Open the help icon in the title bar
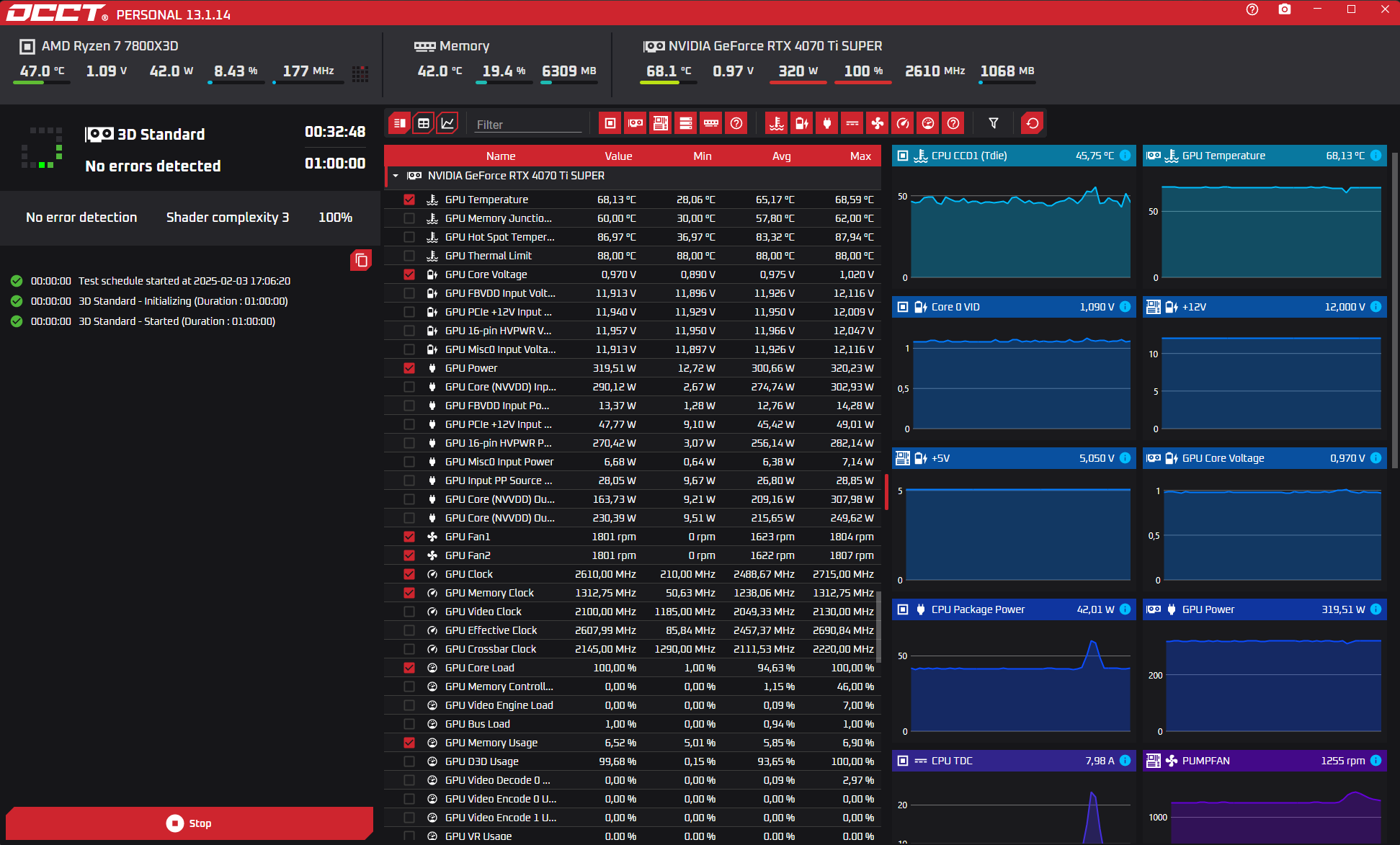This screenshot has height=845, width=1400. (x=1252, y=9)
